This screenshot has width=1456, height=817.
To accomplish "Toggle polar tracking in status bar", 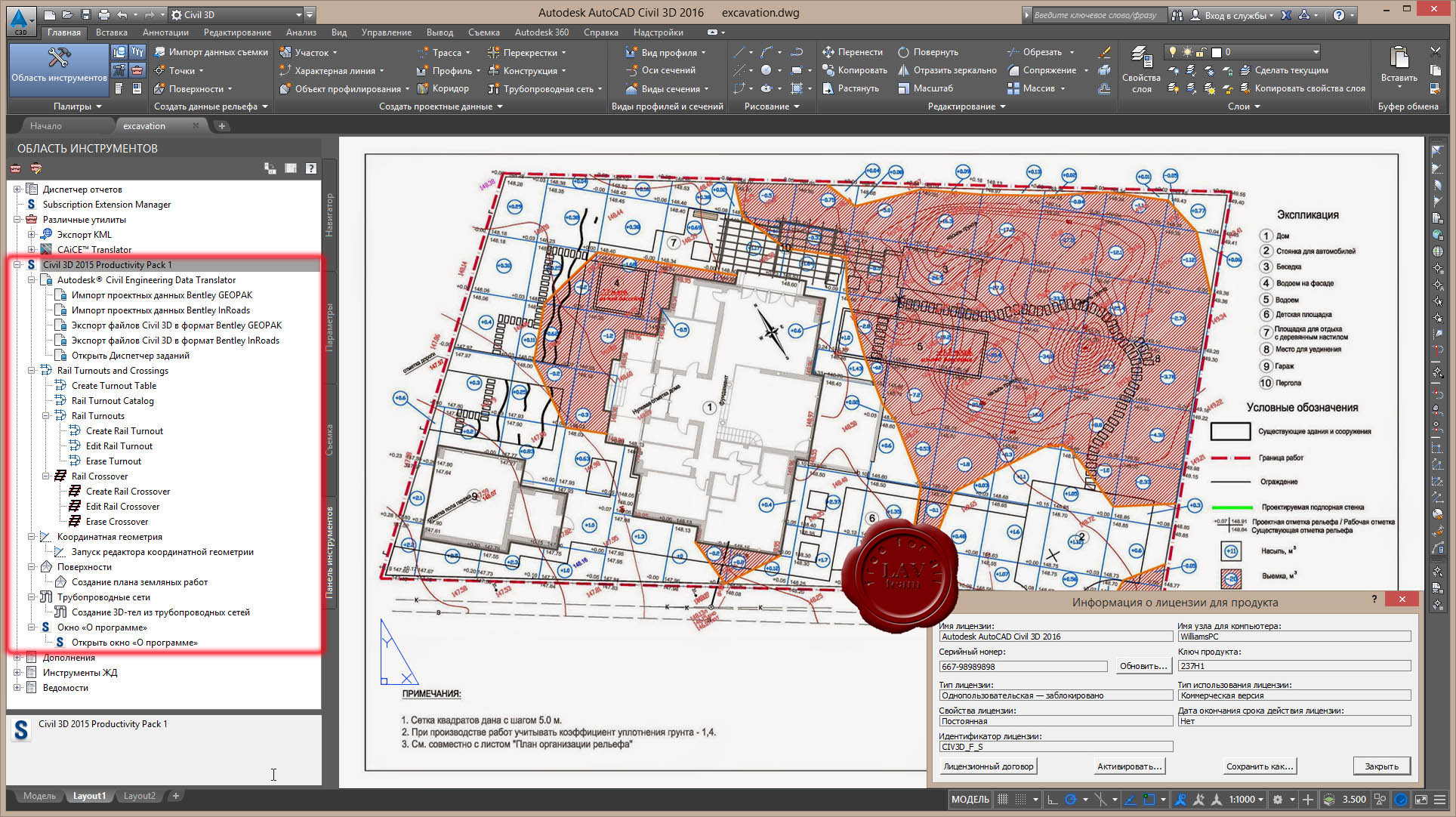I will [x=1070, y=799].
